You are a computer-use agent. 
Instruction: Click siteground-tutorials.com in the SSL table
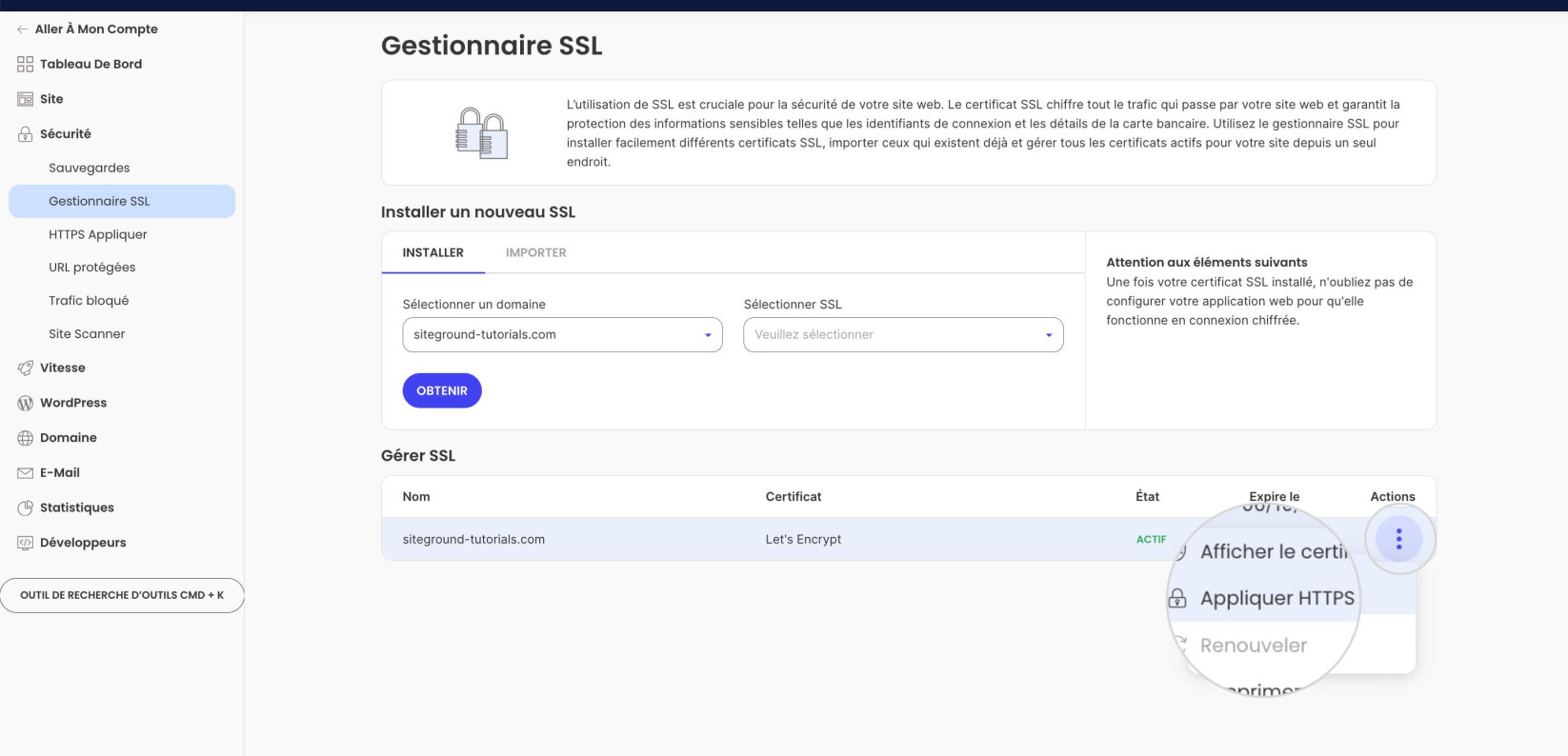473,539
